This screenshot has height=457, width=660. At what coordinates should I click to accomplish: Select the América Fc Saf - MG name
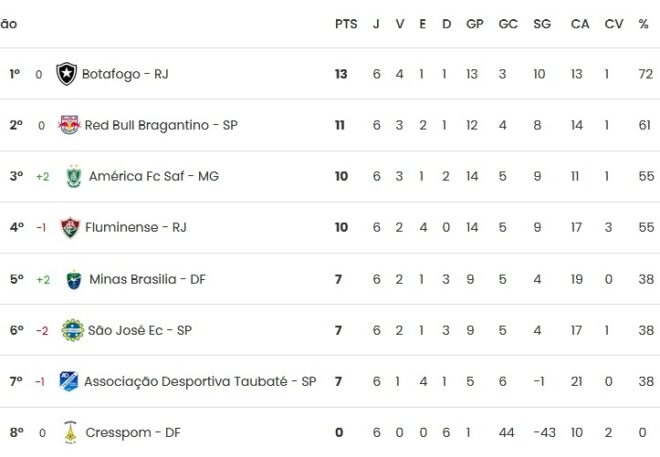click(154, 176)
